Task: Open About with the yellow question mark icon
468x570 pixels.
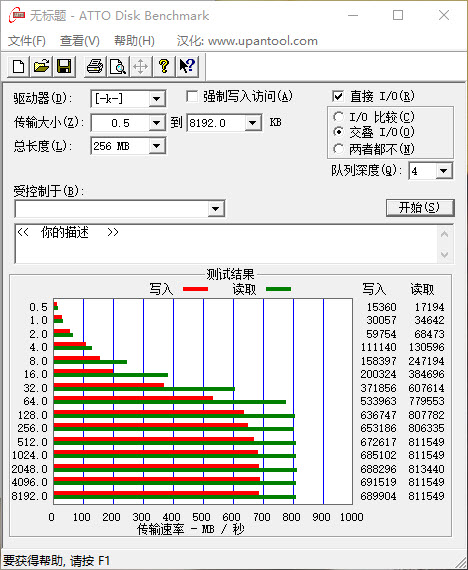Action: tap(164, 67)
